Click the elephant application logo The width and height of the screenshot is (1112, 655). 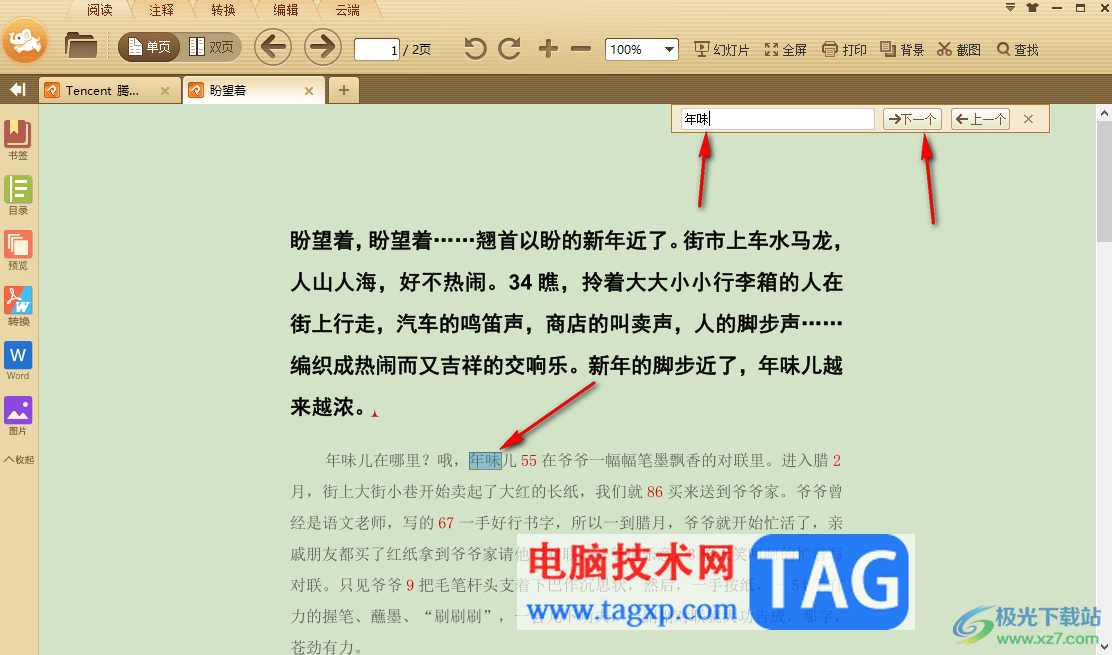tap(25, 42)
